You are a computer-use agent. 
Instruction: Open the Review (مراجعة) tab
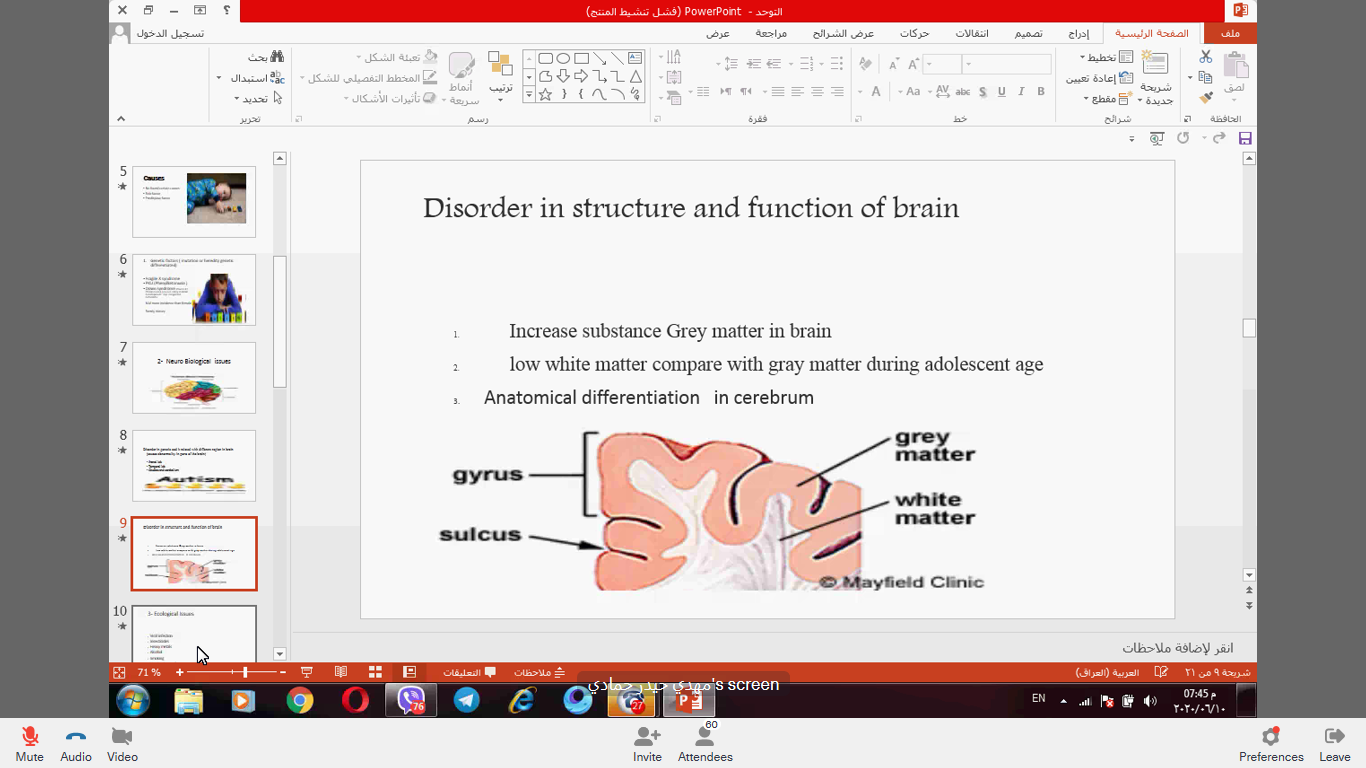click(771, 33)
